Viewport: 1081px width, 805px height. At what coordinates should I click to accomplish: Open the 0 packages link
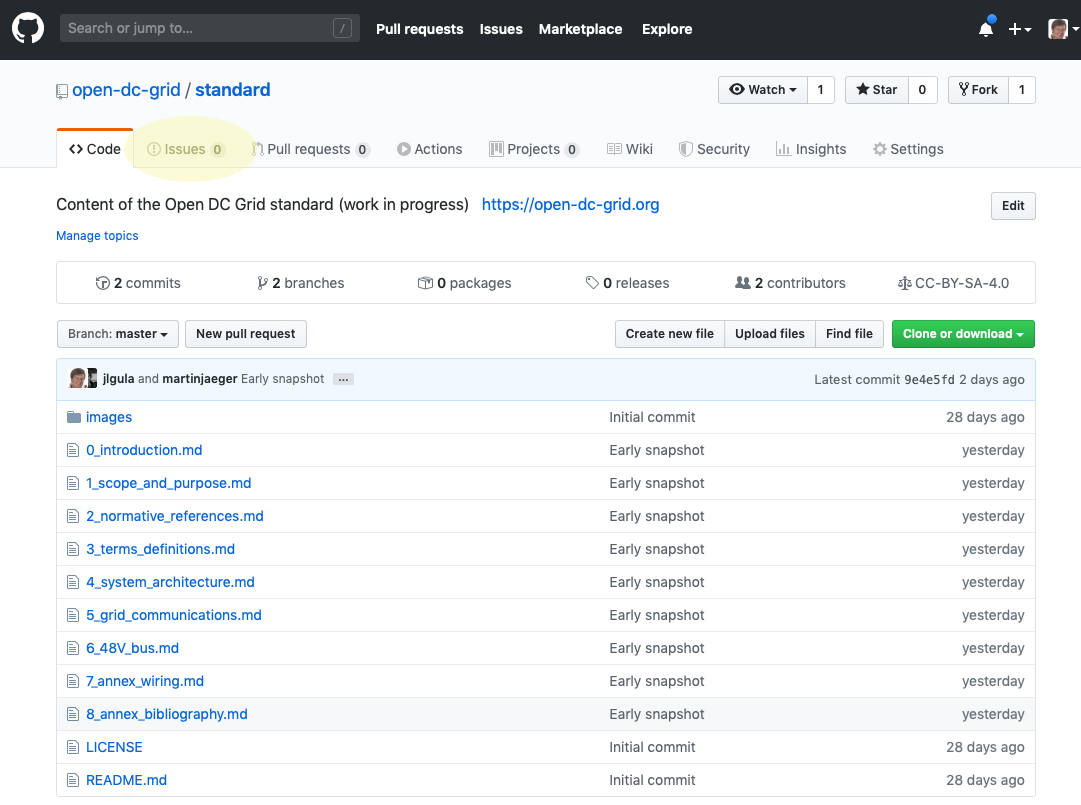tap(465, 283)
